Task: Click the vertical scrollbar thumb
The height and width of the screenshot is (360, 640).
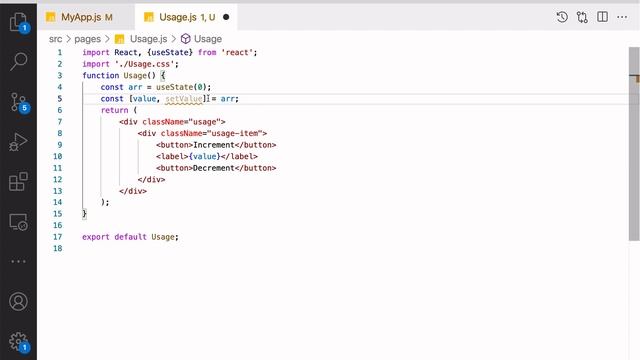Action: tap(634, 144)
